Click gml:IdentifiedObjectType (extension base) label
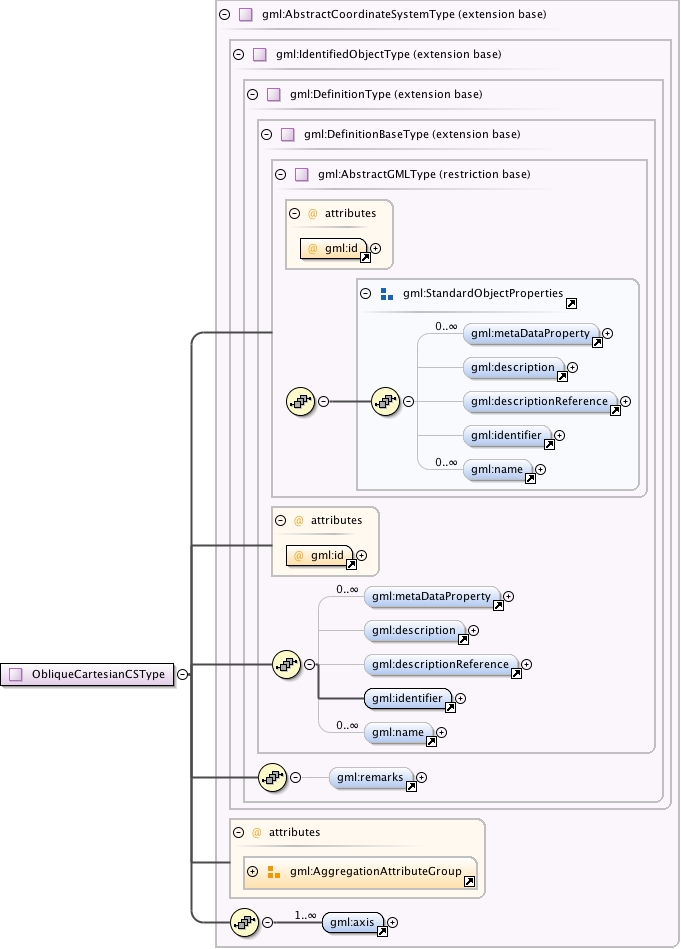This screenshot has height=949, width=681. tap(389, 54)
